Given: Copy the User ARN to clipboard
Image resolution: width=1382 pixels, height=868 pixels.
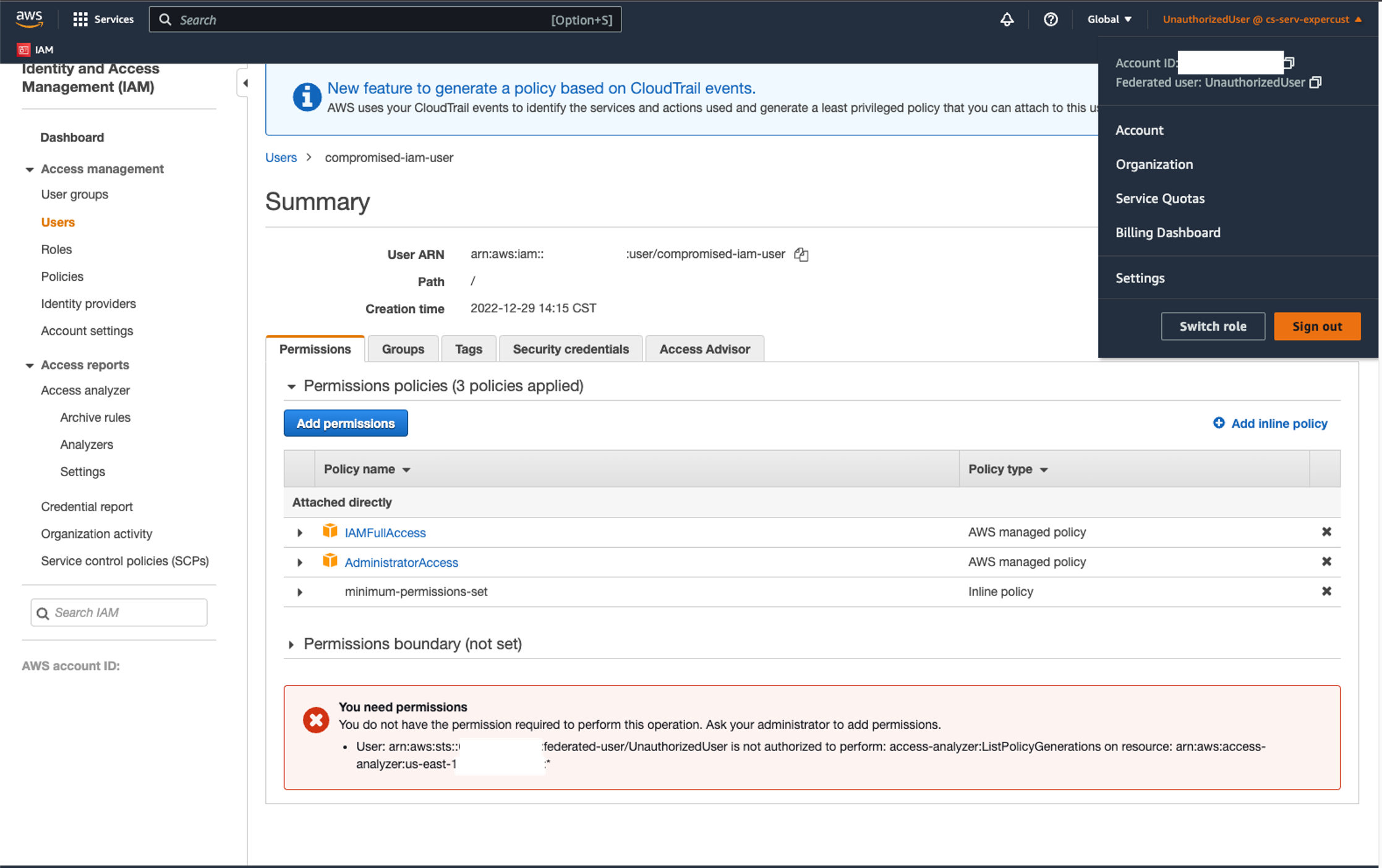Looking at the screenshot, I should [x=801, y=254].
